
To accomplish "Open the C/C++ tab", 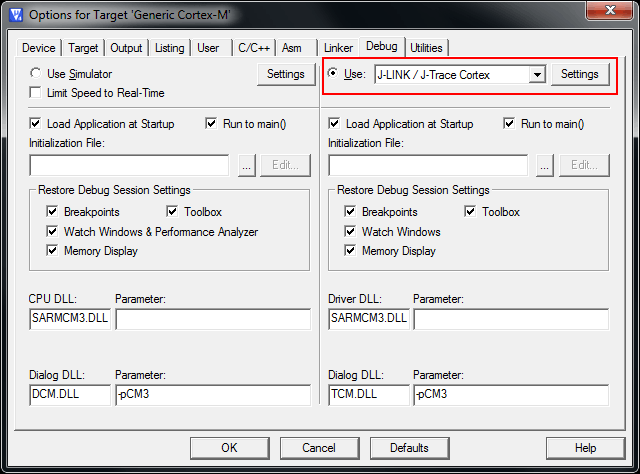I will [x=250, y=48].
